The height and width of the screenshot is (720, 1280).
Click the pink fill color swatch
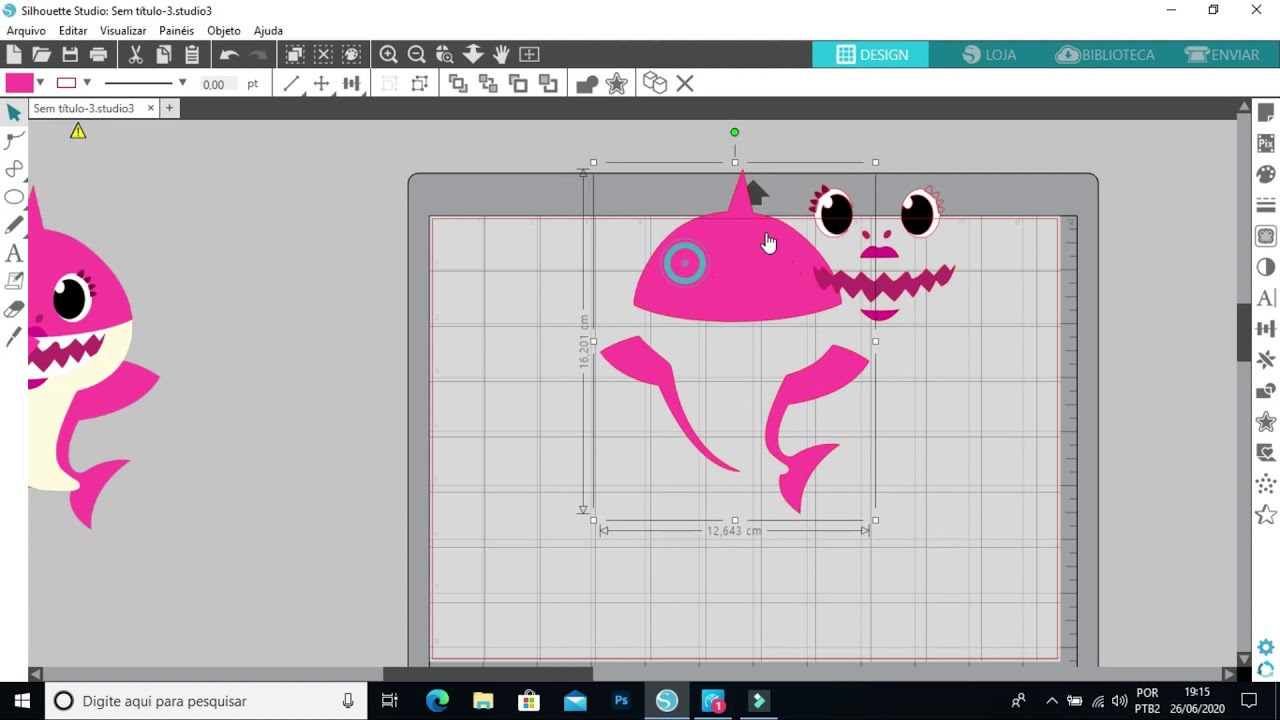click(x=19, y=83)
